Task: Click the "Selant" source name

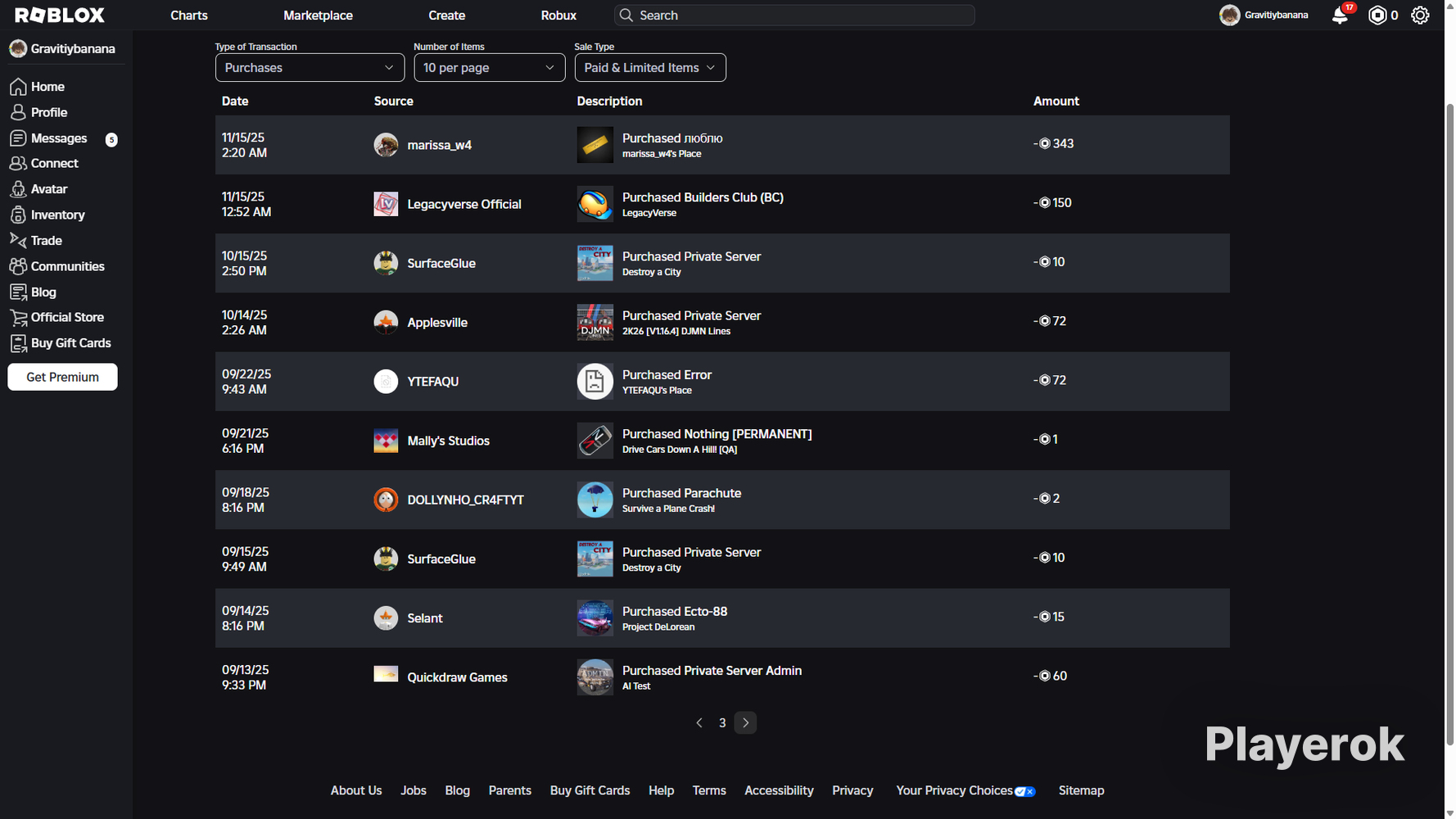Action: 425,618
